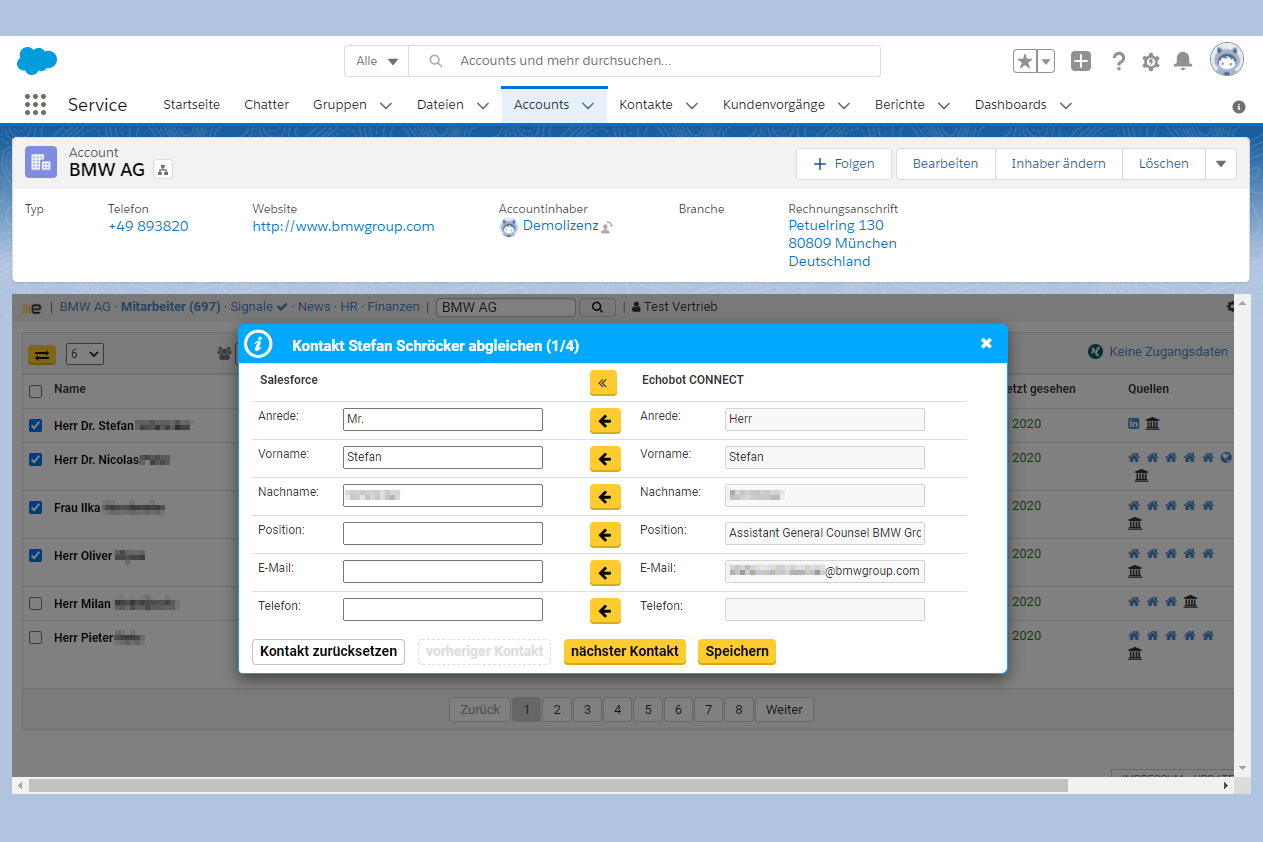The height and width of the screenshot is (842, 1263).
Task: Transfer the Position value with its yellow arrow
Action: click(x=604, y=535)
